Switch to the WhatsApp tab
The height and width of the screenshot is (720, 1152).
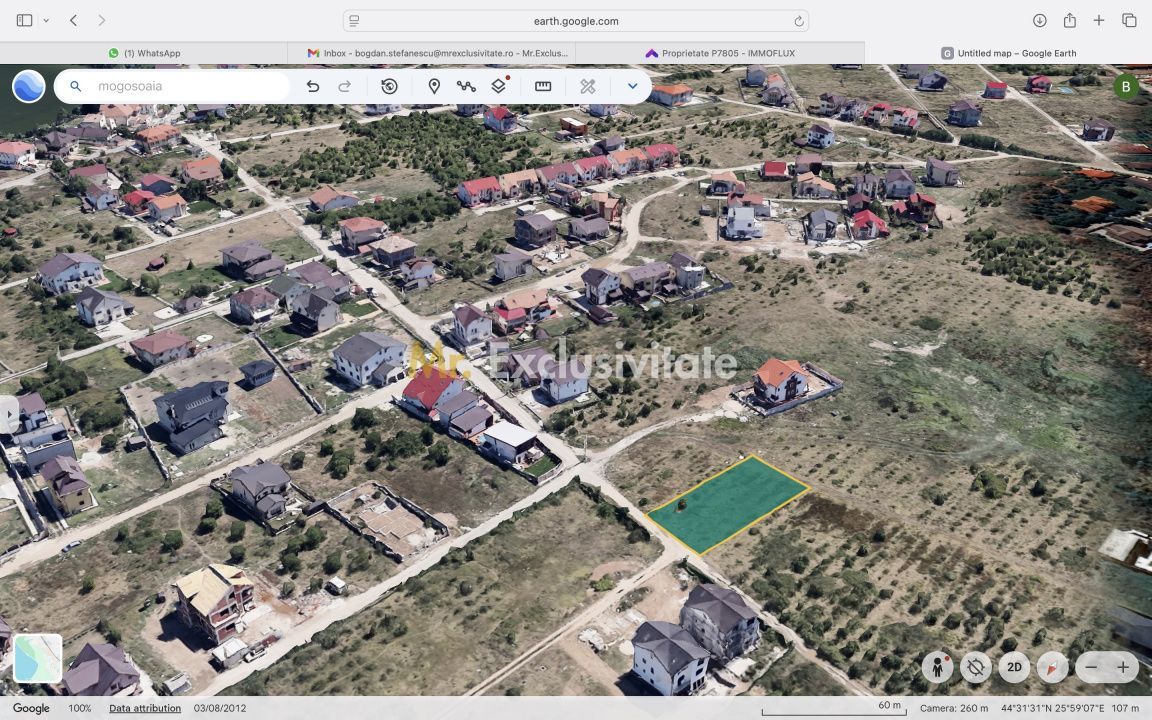tap(144, 53)
